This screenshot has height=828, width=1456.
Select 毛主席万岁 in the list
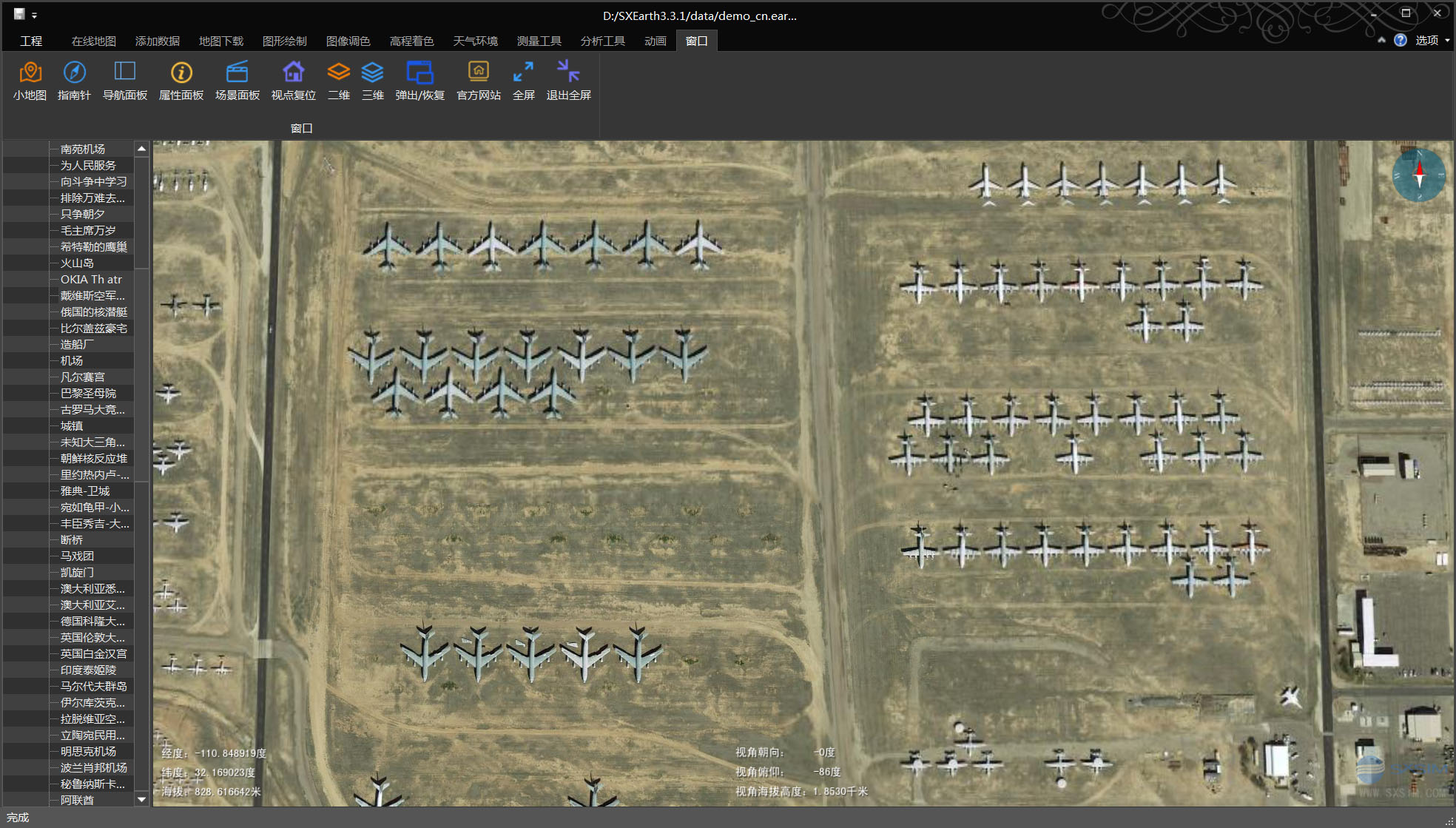(88, 230)
